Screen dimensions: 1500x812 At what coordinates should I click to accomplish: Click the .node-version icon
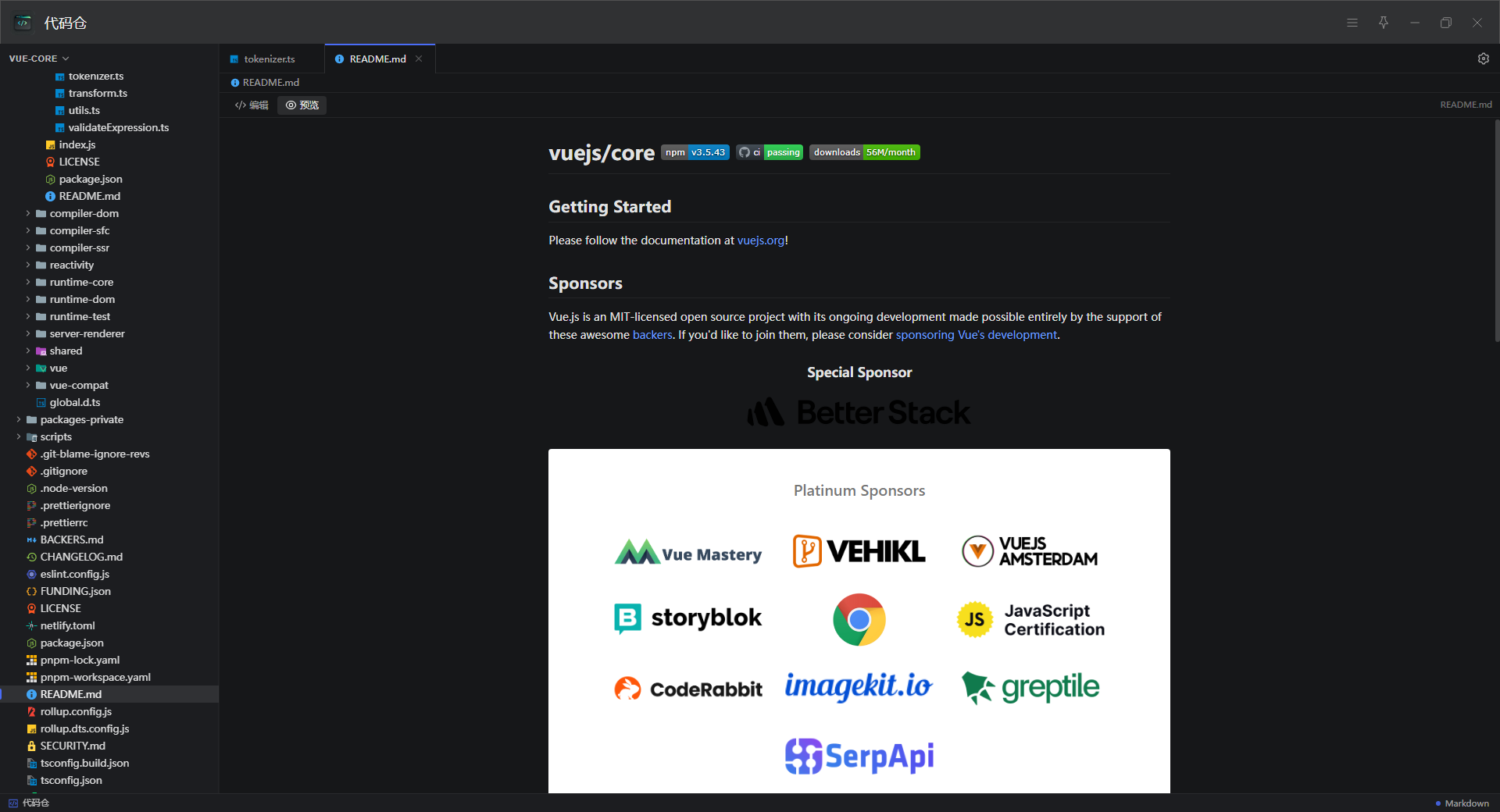[31, 488]
